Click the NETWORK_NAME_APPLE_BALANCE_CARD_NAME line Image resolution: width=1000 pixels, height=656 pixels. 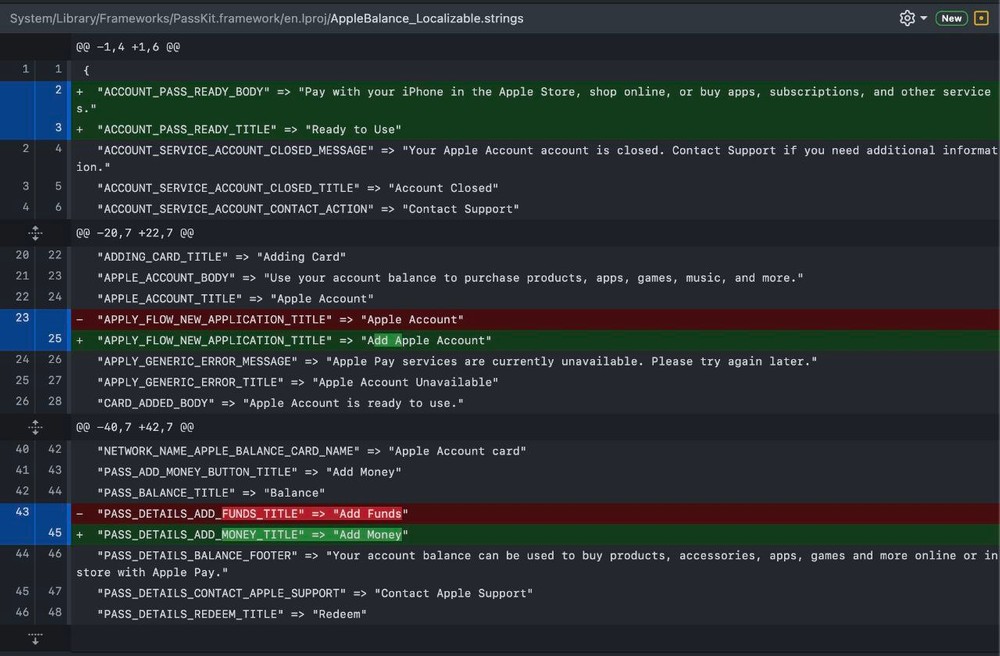pos(535,451)
